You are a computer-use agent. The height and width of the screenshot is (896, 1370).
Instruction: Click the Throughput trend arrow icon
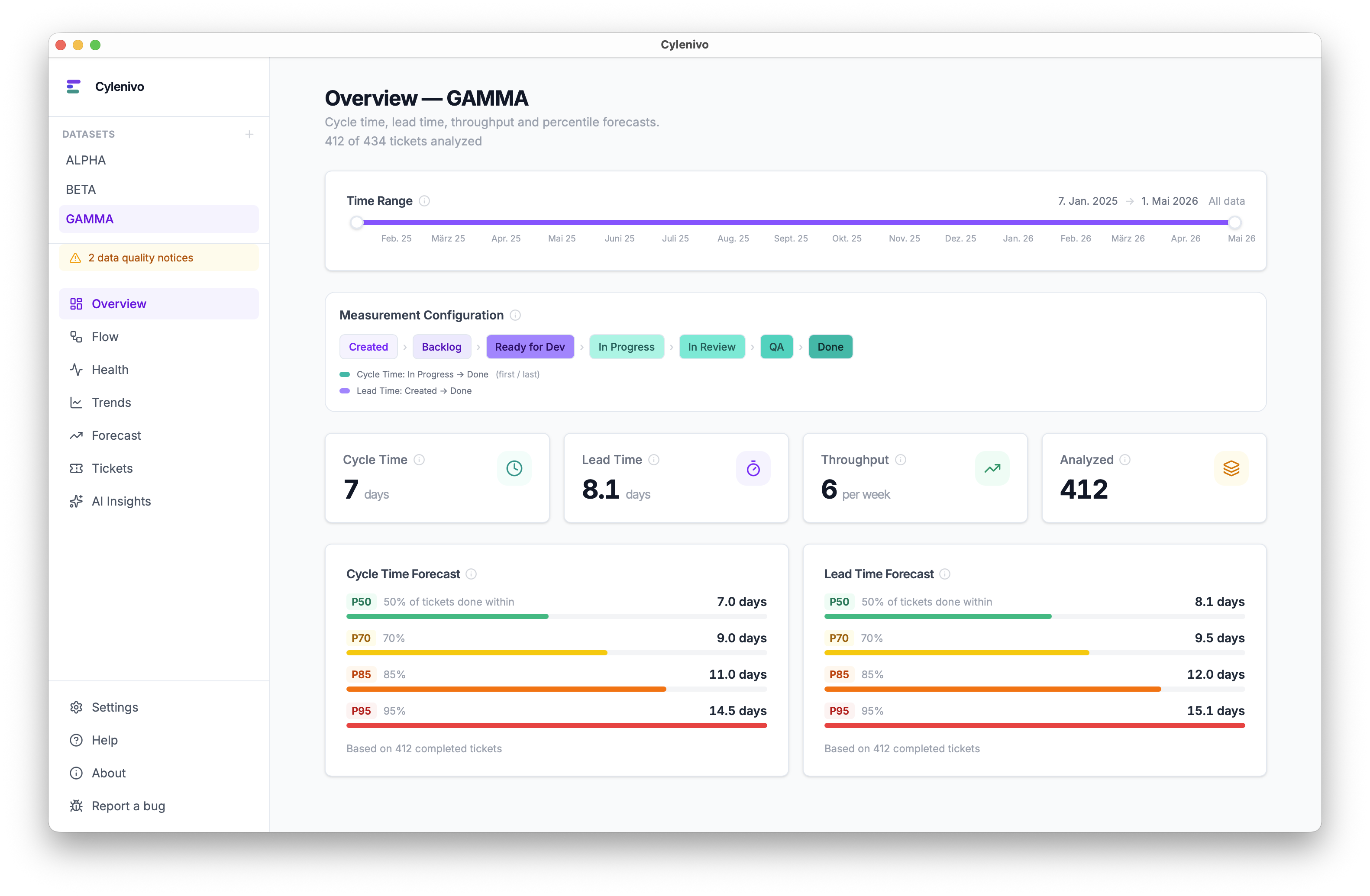992,468
